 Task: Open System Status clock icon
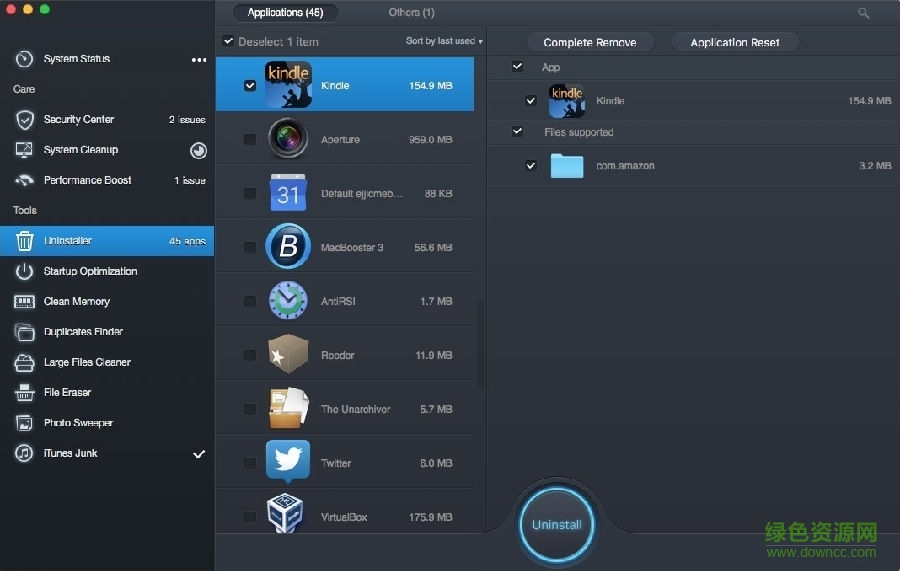(24, 59)
